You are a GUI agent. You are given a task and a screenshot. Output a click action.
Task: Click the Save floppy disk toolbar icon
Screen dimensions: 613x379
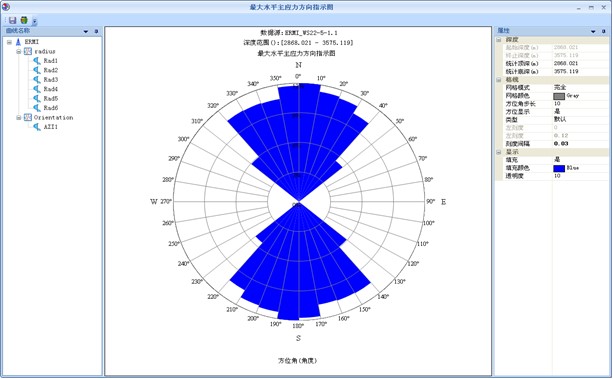[13, 20]
